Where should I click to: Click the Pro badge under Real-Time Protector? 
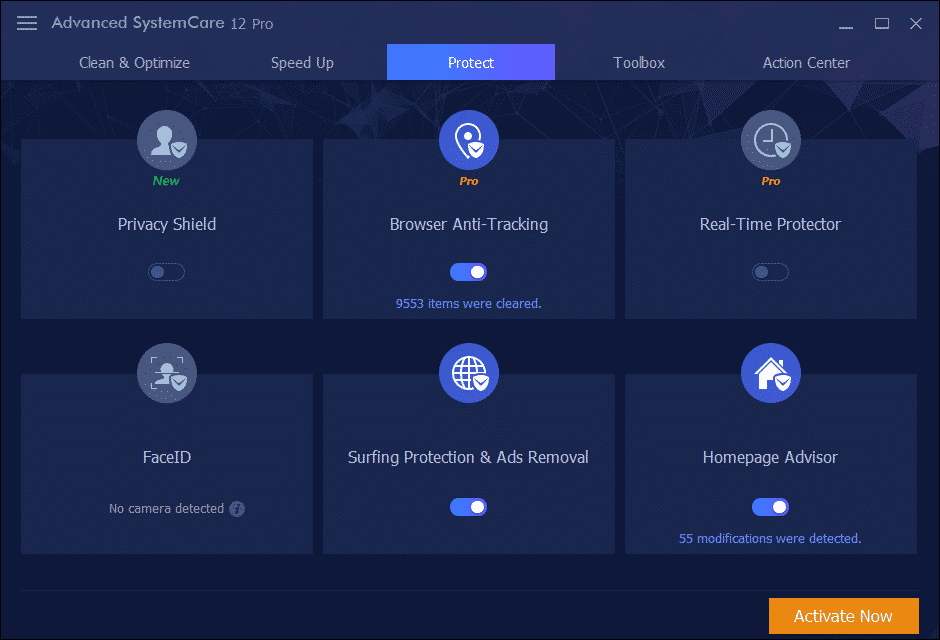pyautogui.click(x=771, y=181)
